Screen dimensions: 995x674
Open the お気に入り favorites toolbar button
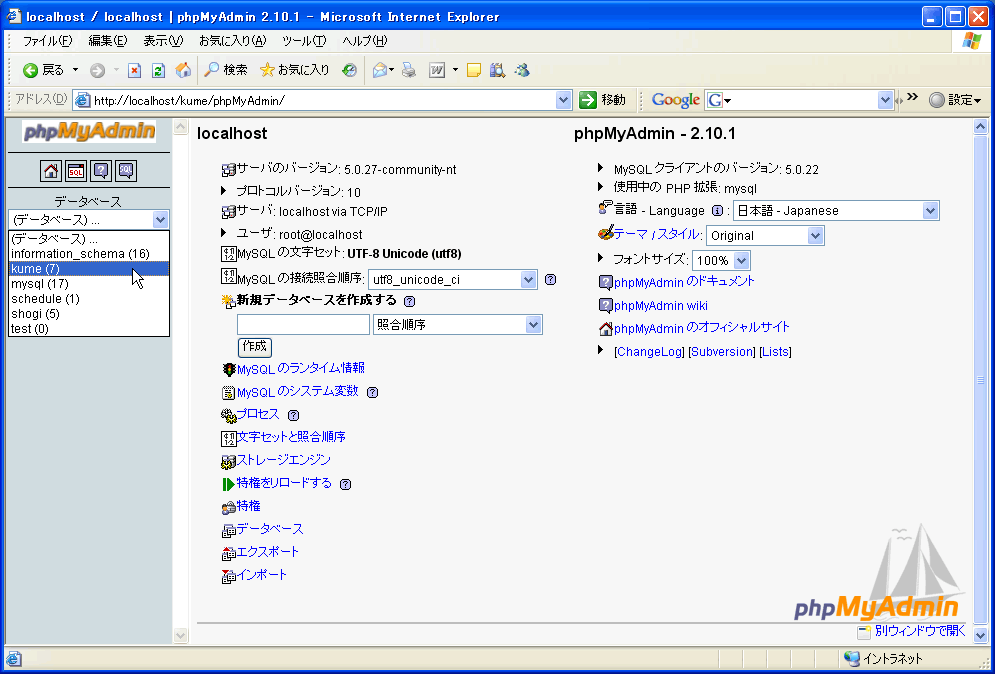pos(295,70)
